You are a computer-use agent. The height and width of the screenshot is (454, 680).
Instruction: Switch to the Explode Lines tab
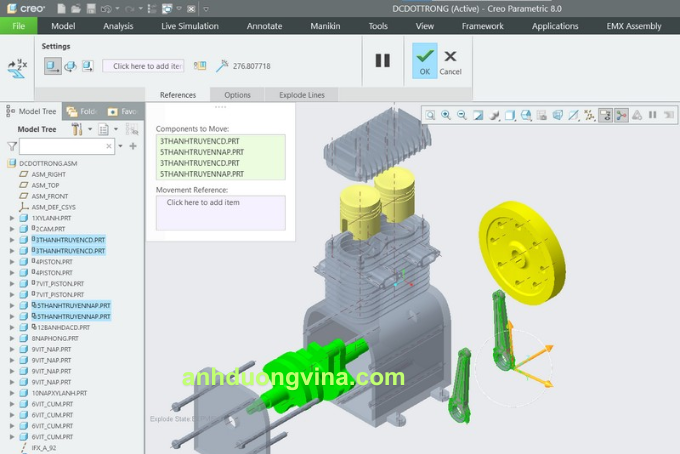pyautogui.click(x=301, y=95)
